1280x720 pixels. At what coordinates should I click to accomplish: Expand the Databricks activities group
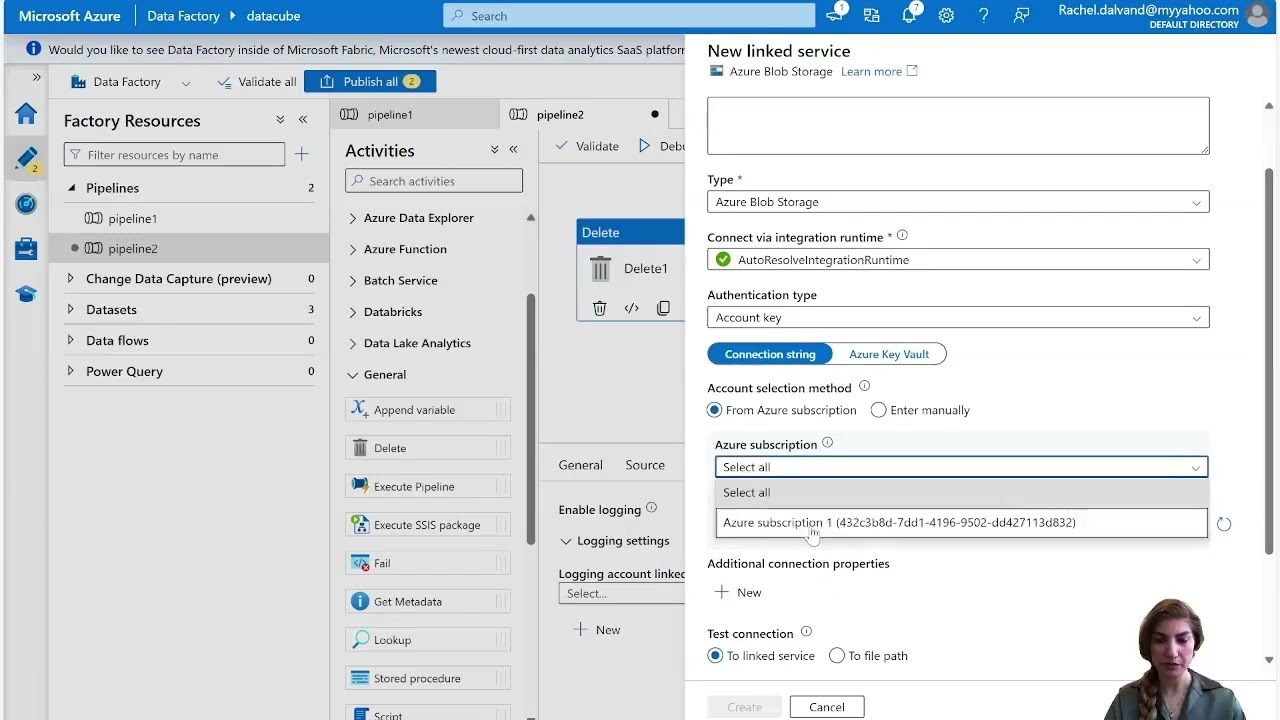click(352, 312)
